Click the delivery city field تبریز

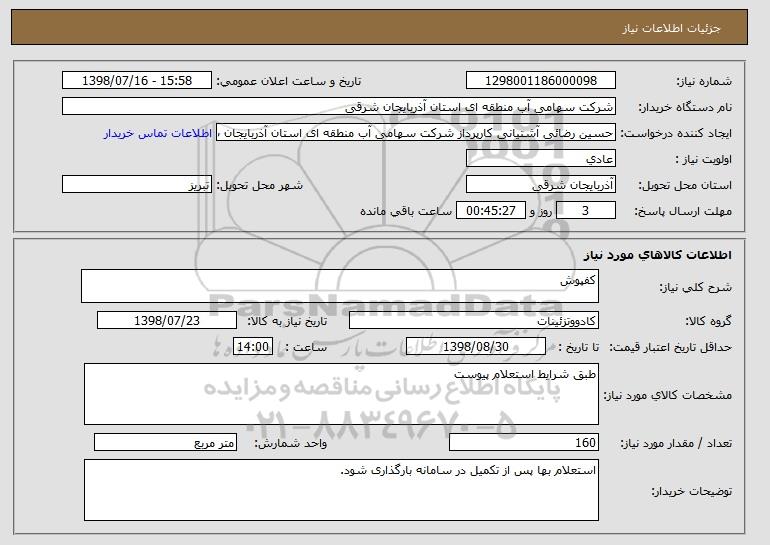(137, 185)
